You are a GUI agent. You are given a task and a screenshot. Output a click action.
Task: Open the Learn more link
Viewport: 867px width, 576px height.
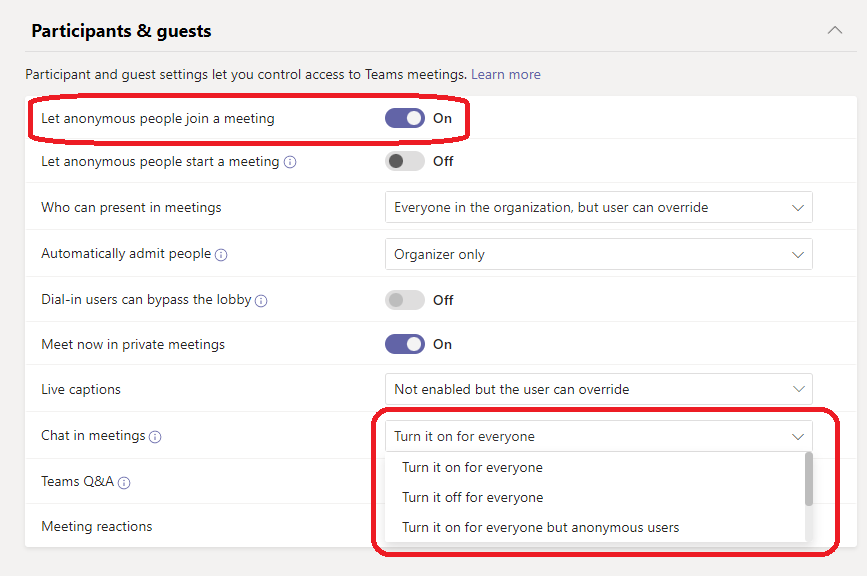(506, 75)
